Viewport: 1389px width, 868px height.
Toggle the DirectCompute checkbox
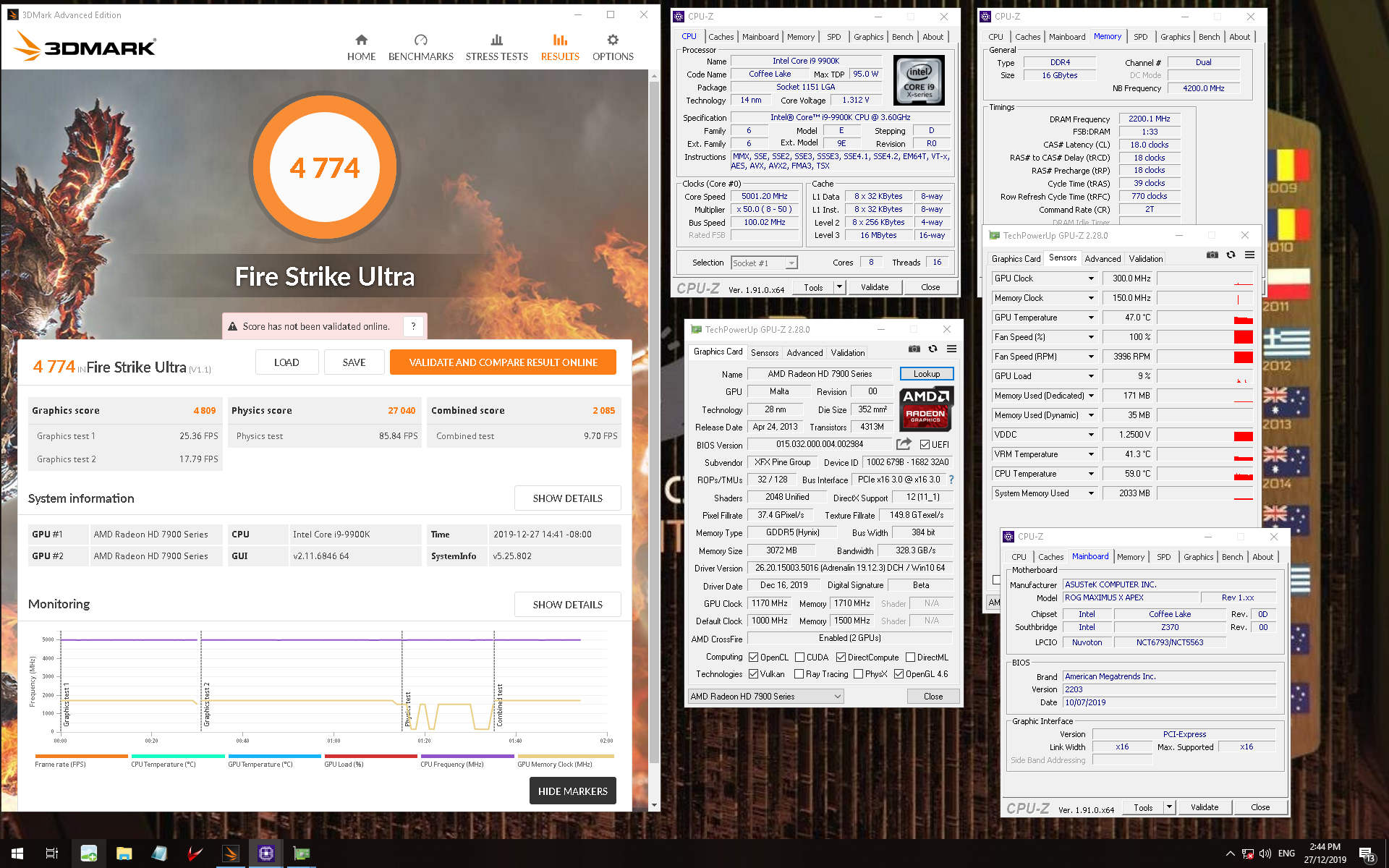[x=841, y=658]
